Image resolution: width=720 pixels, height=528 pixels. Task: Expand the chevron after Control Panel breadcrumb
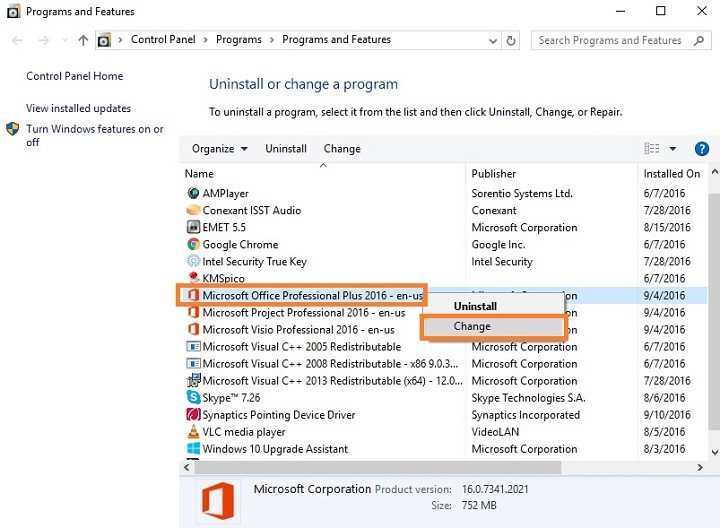(205, 40)
